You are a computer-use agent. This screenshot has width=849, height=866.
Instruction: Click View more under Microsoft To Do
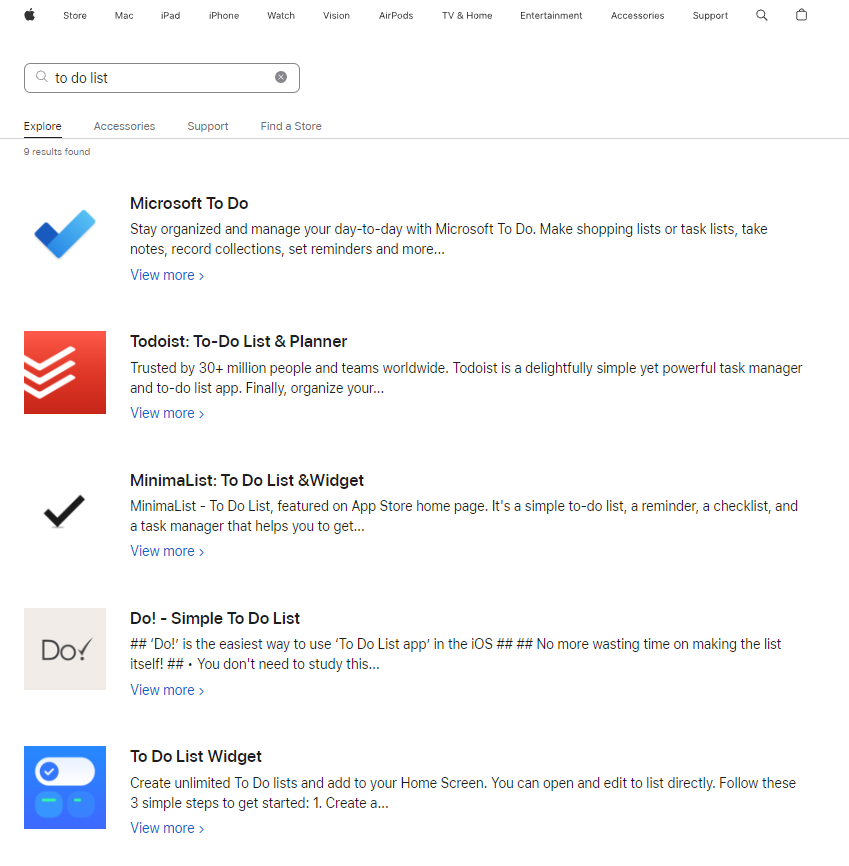(167, 275)
